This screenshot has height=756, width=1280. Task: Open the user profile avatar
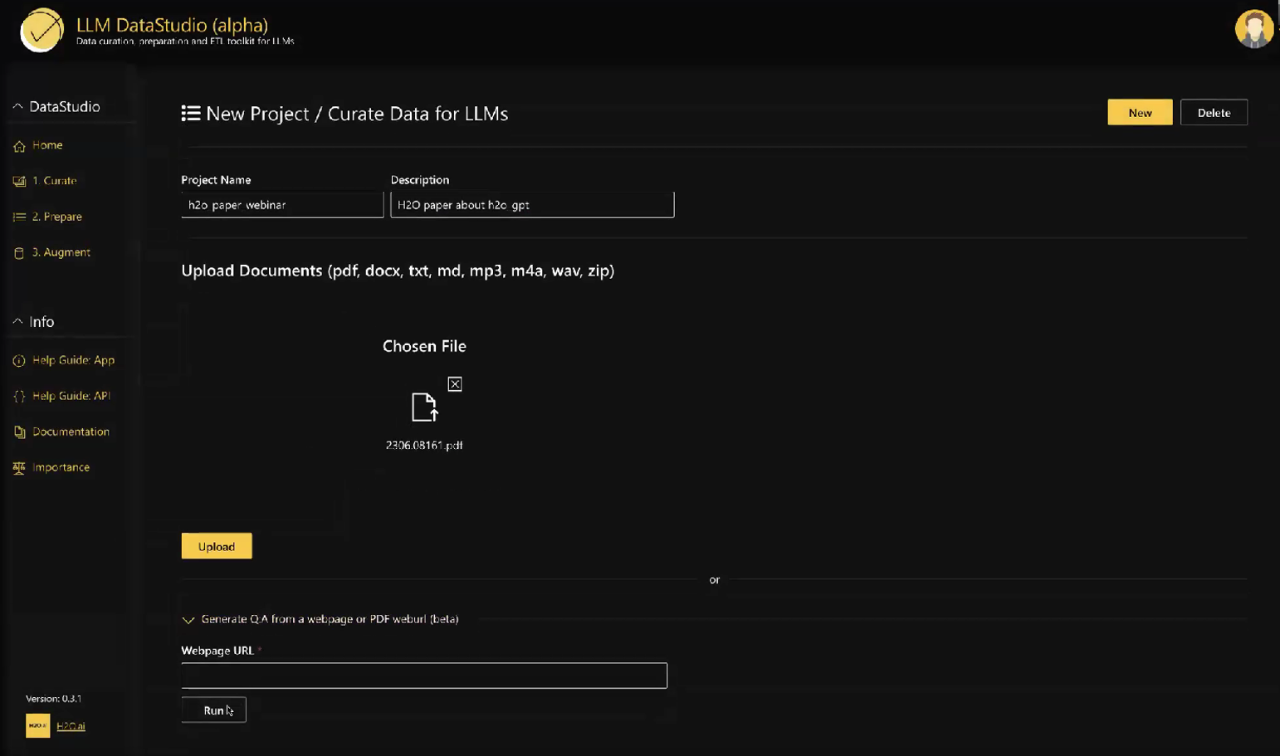point(1254,29)
